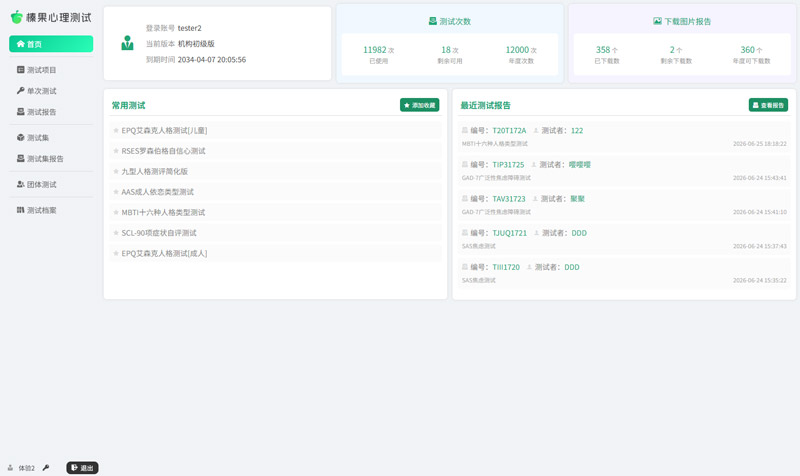This screenshot has width=800, height=476.
Task: Click tester name 122
Action: (577, 131)
